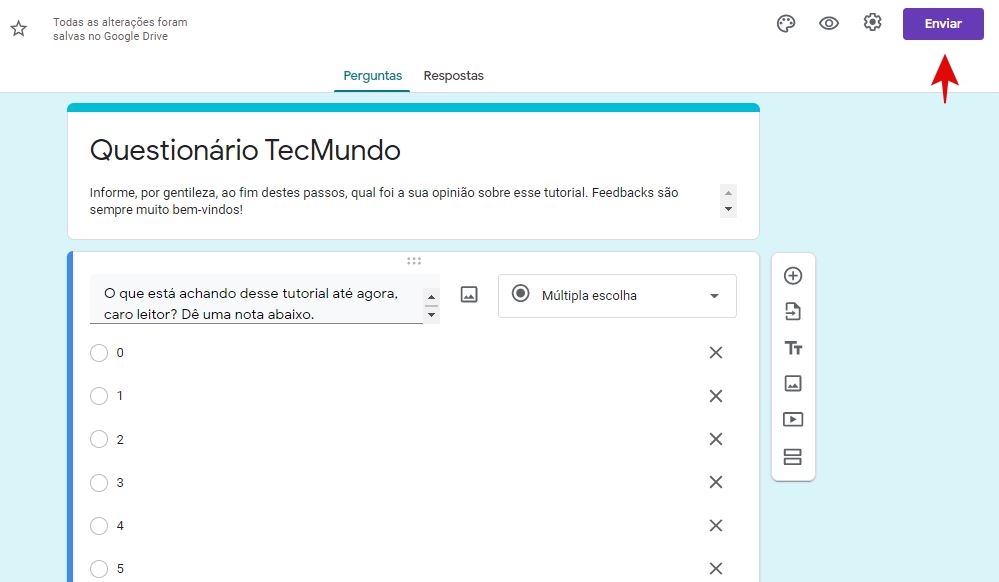Remove answer option 1

tap(715, 396)
